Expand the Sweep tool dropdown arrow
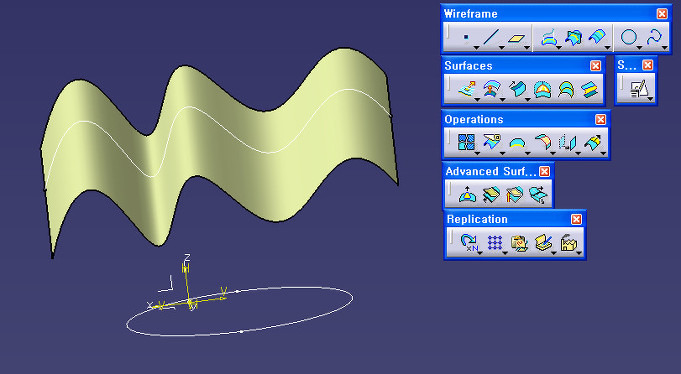Screen dimensions: 681x374 coord(528,99)
